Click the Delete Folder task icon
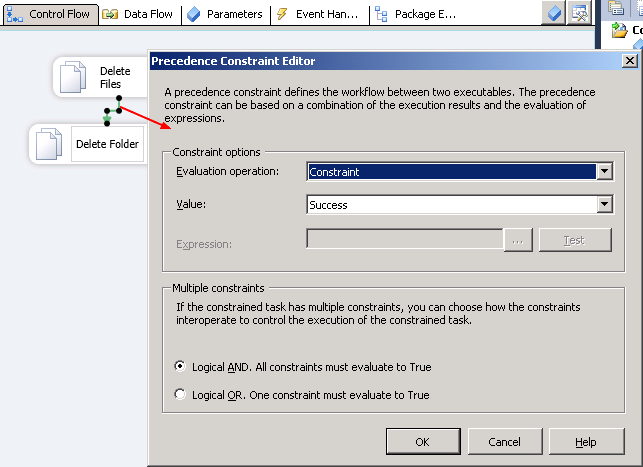This screenshot has width=643, height=467. pos(50,144)
